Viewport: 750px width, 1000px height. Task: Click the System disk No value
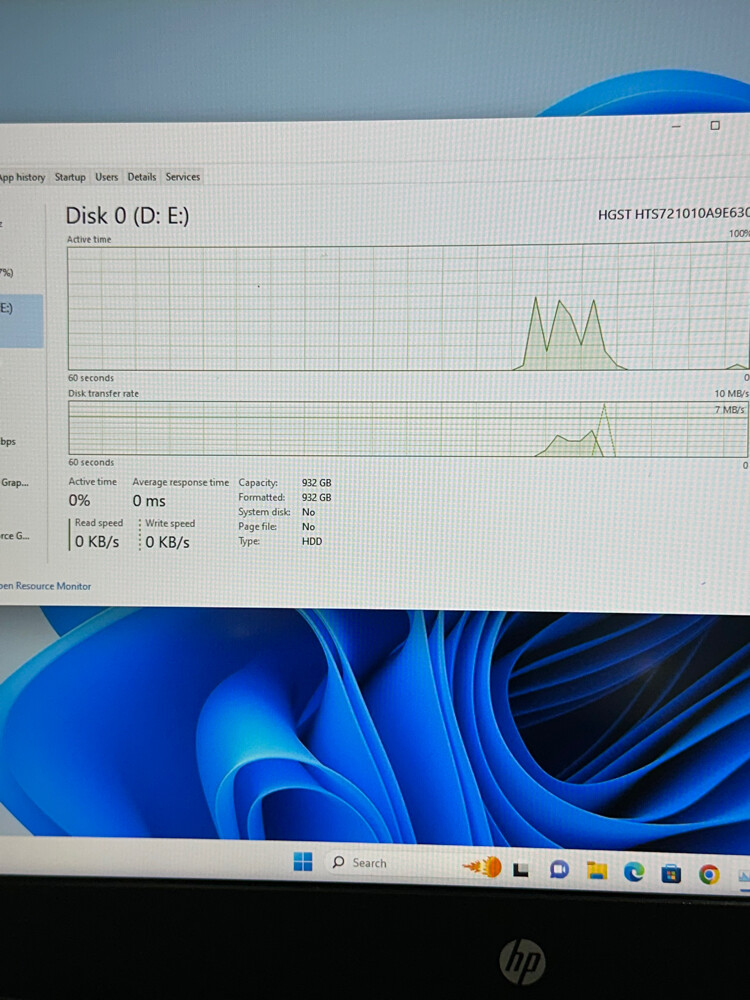coord(309,512)
